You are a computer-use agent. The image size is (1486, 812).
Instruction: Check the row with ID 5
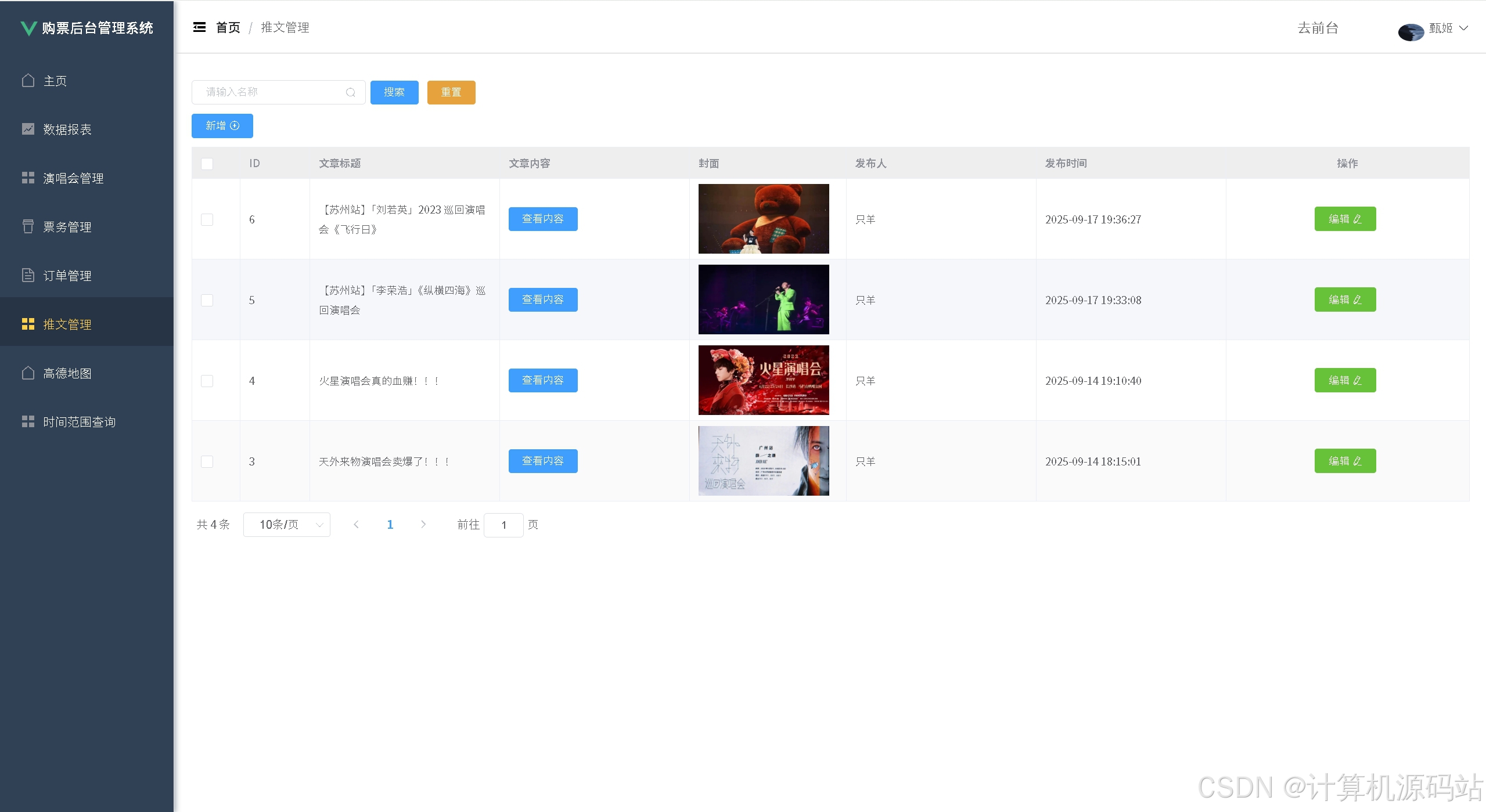point(207,300)
